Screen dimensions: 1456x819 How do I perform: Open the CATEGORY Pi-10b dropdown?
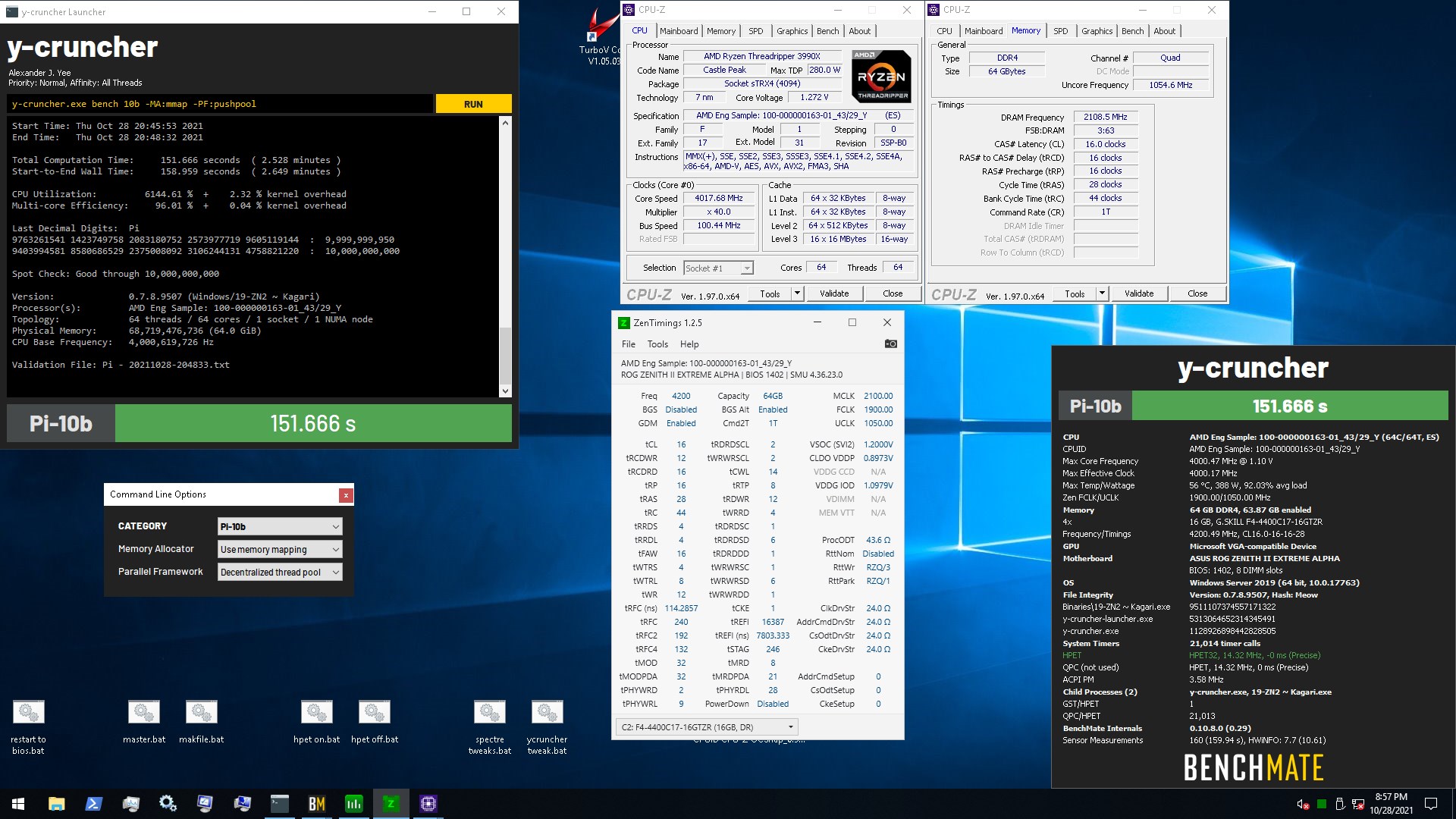pyautogui.click(x=280, y=526)
